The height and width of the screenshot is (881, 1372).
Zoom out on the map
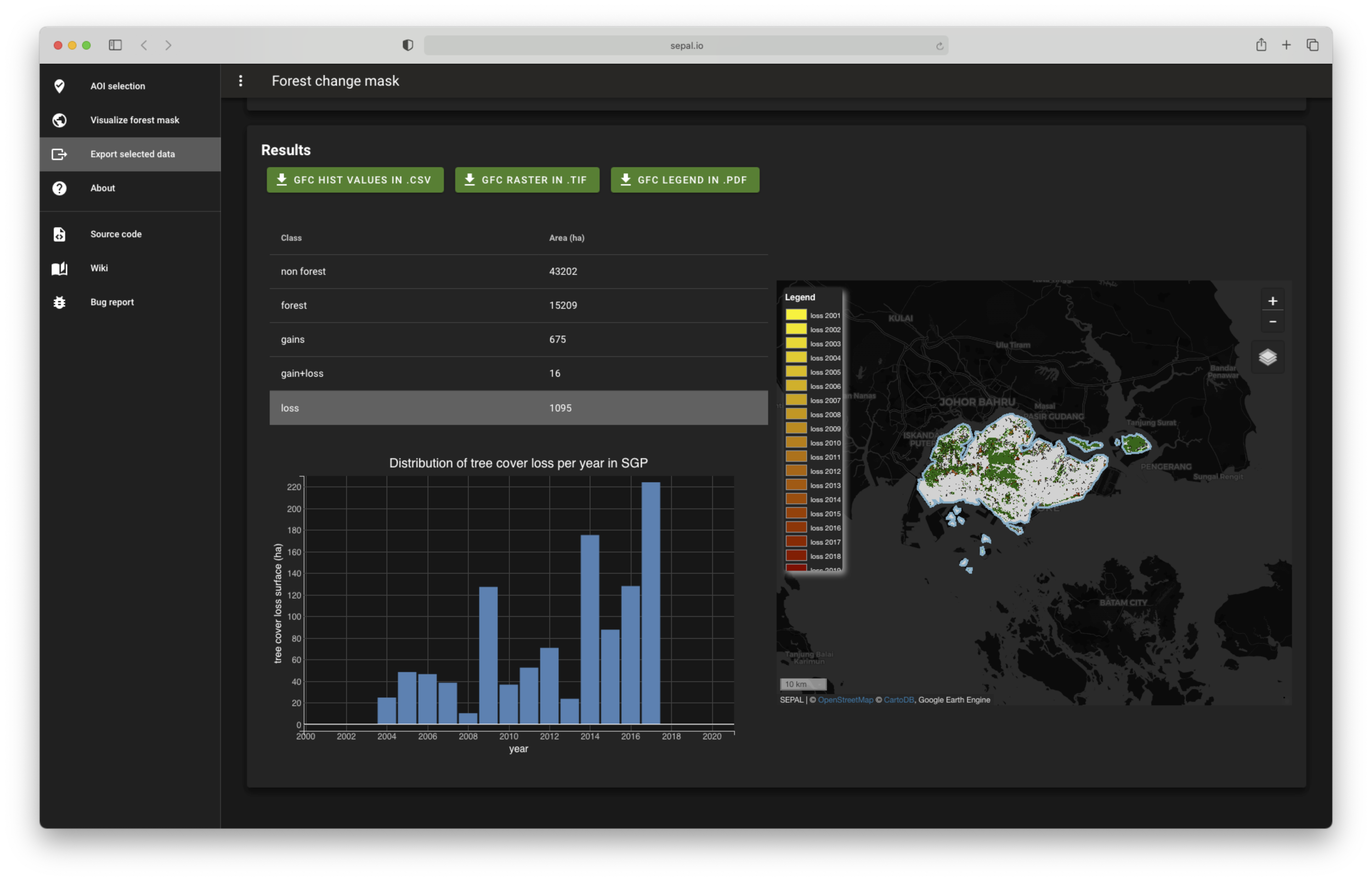[x=1273, y=322]
